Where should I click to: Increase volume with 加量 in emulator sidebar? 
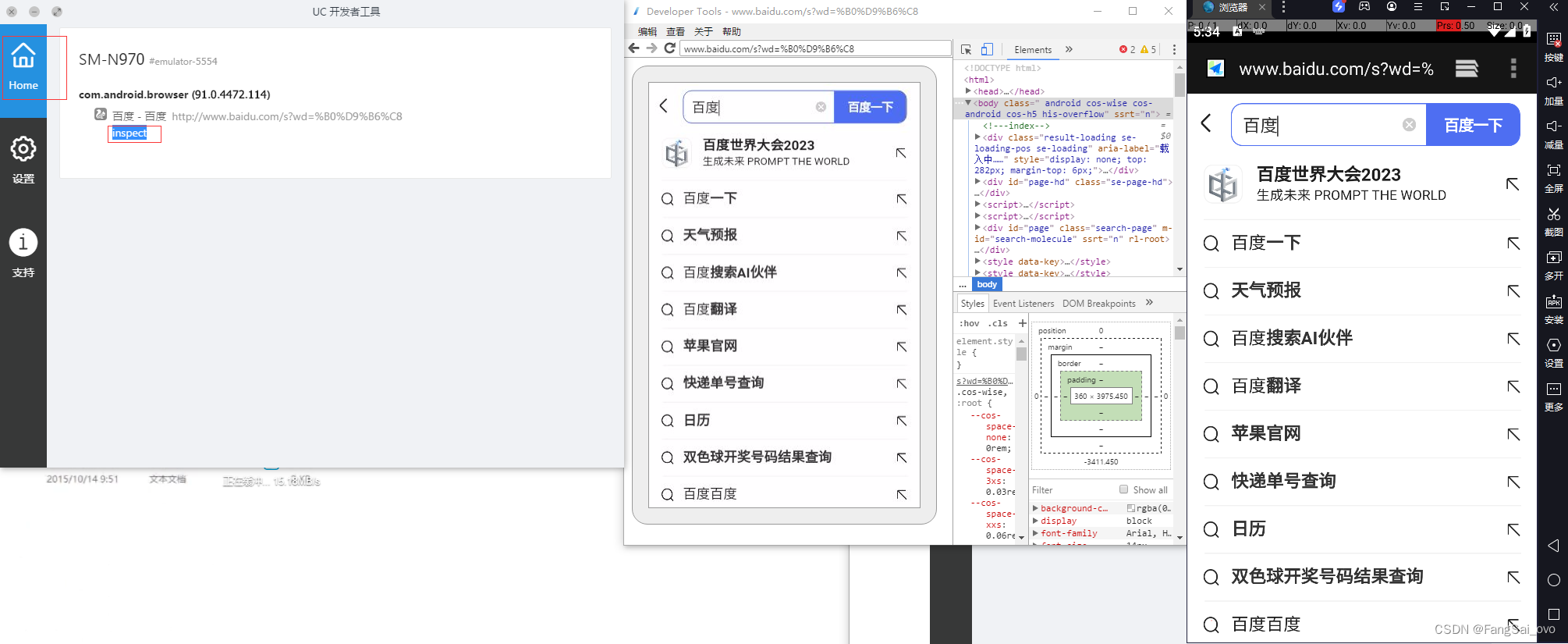(x=1553, y=91)
